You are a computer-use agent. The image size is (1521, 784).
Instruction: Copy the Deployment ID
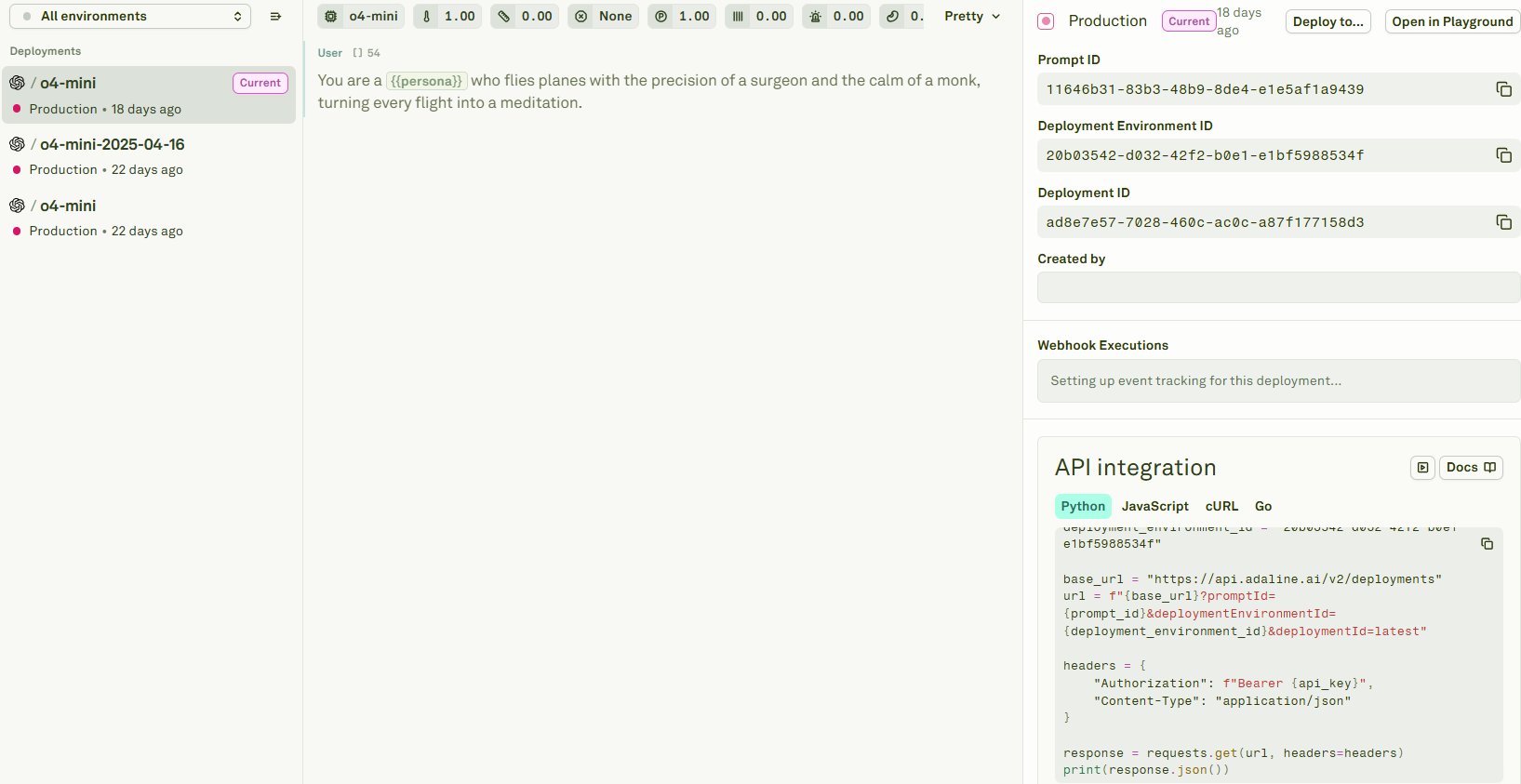click(1503, 222)
